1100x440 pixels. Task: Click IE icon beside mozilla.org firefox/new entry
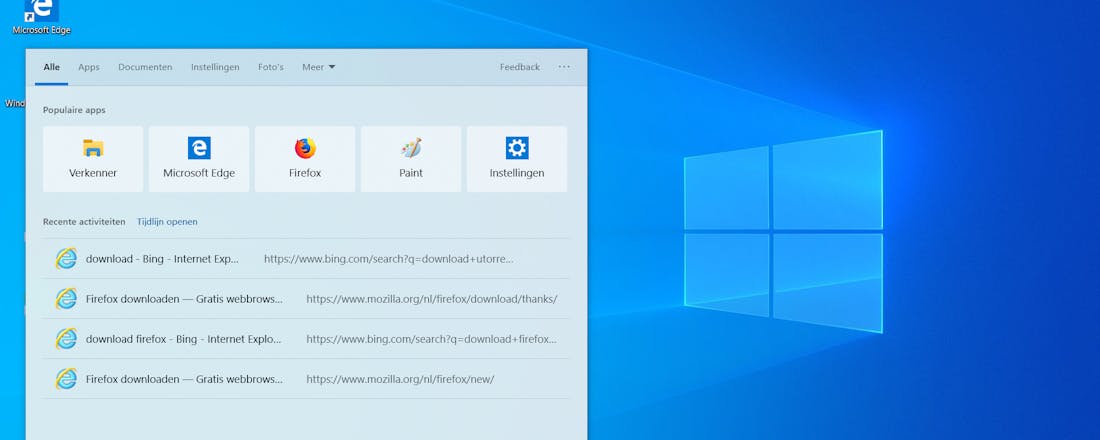click(66, 379)
